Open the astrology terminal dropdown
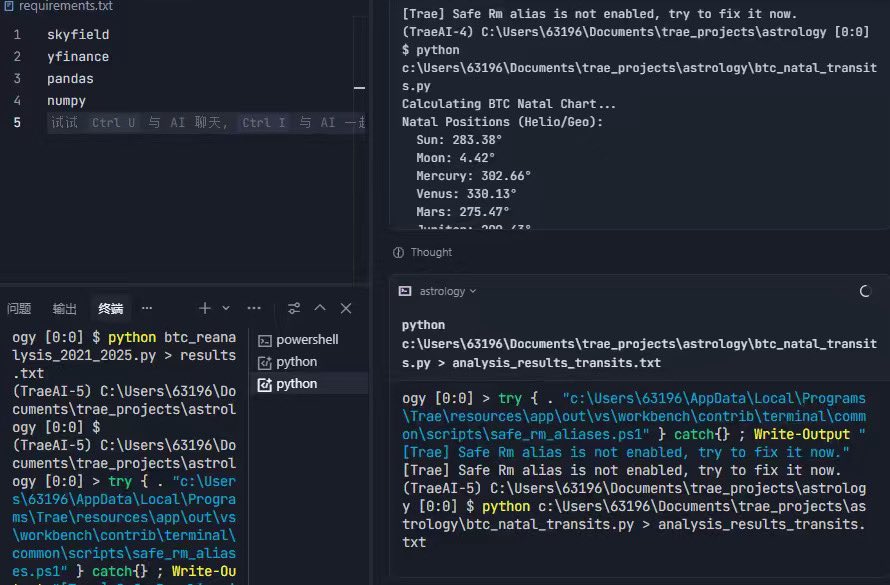This screenshot has width=890, height=585. (x=448, y=291)
